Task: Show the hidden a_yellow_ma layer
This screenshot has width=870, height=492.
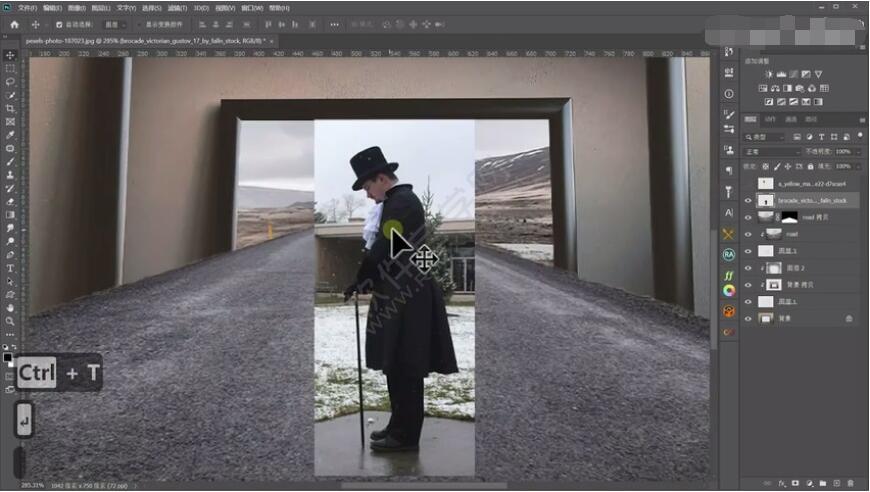Action: pyautogui.click(x=748, y=184)
